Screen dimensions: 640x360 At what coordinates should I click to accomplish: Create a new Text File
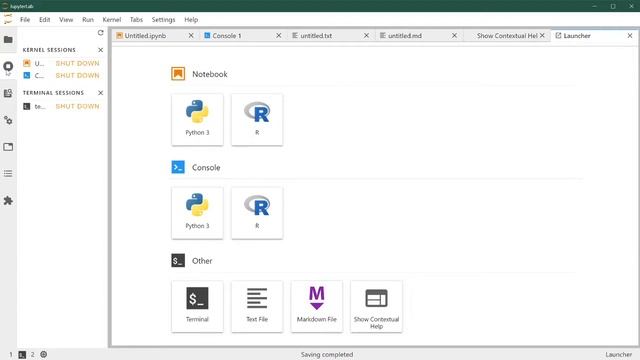pos(257,307)
